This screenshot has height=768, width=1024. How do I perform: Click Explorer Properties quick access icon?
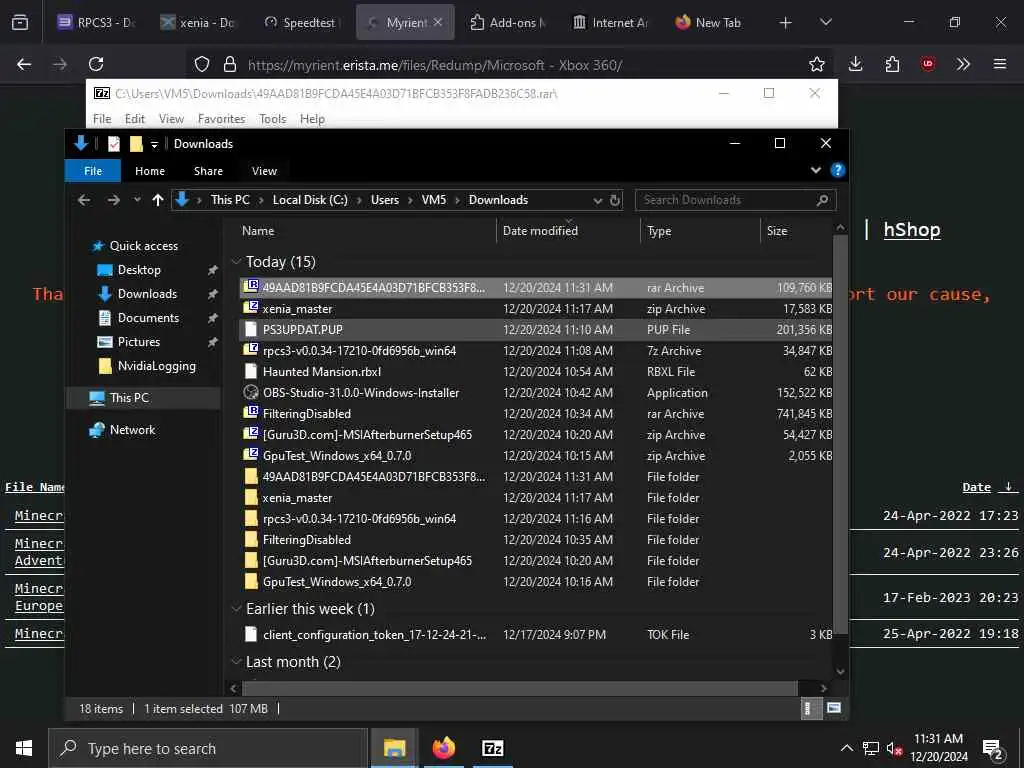click(x=114, y=144)
